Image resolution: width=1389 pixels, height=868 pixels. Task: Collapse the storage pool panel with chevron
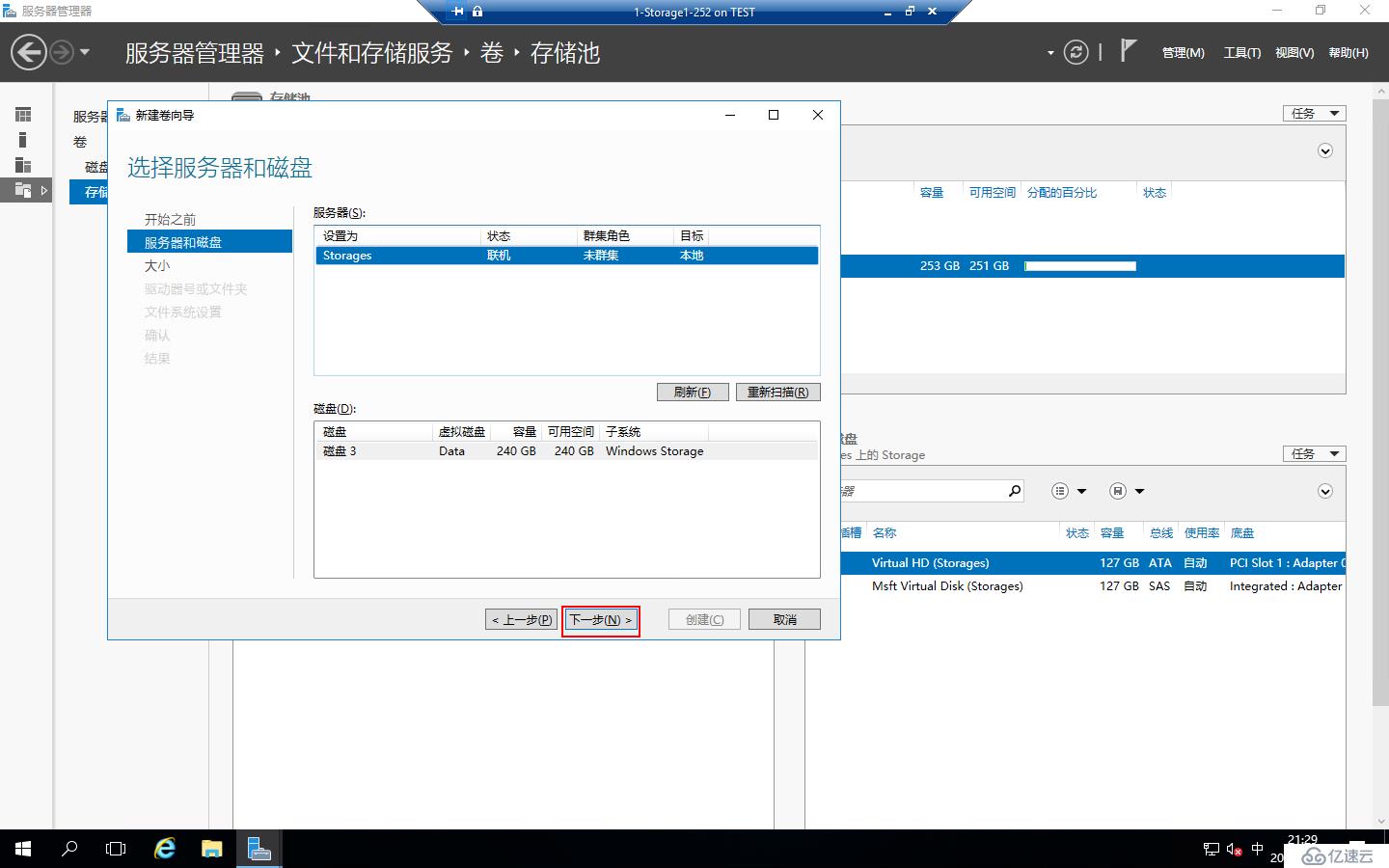click(x=1325, y=150)
